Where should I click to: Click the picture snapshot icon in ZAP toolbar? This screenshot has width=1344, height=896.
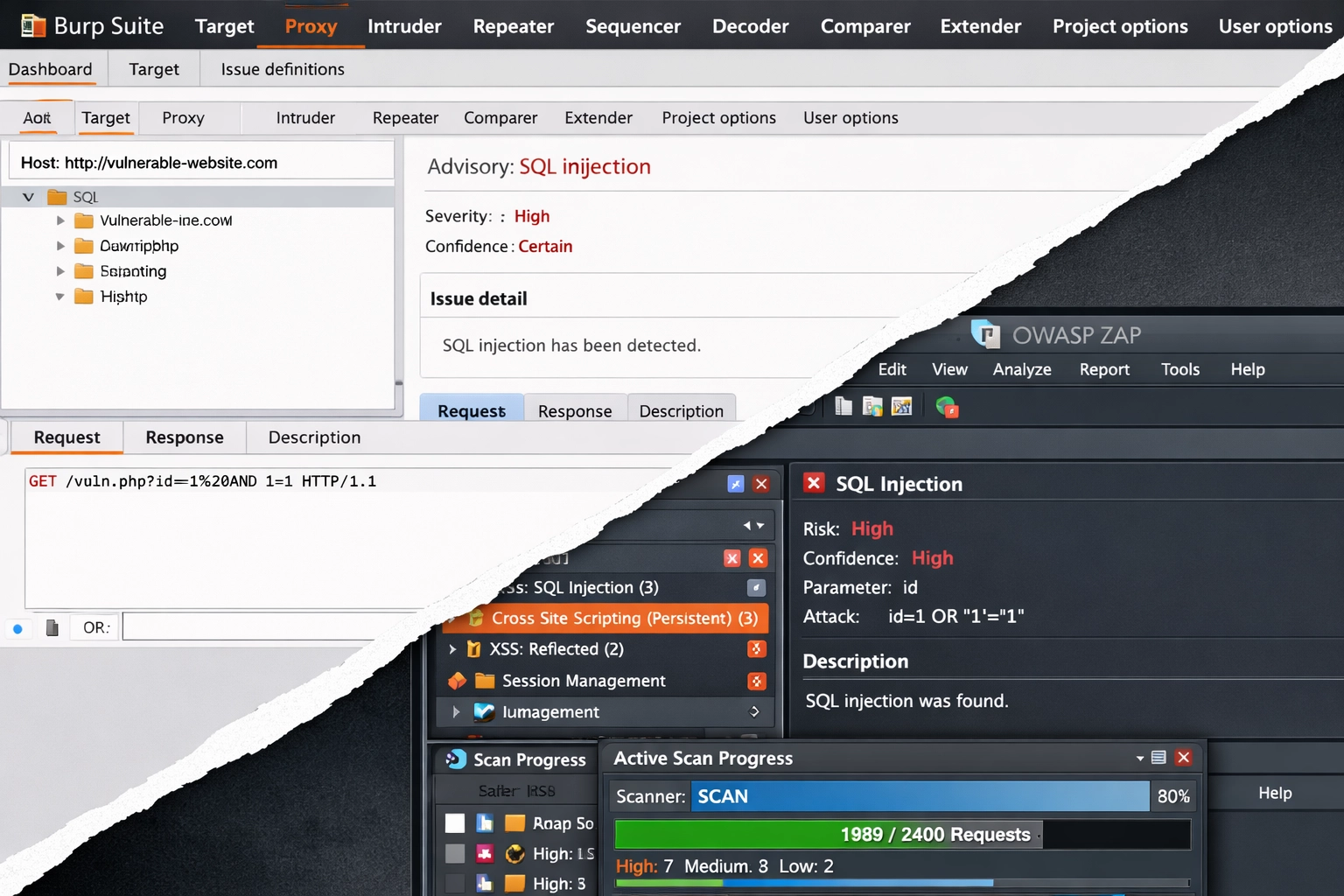coord(901,406)
